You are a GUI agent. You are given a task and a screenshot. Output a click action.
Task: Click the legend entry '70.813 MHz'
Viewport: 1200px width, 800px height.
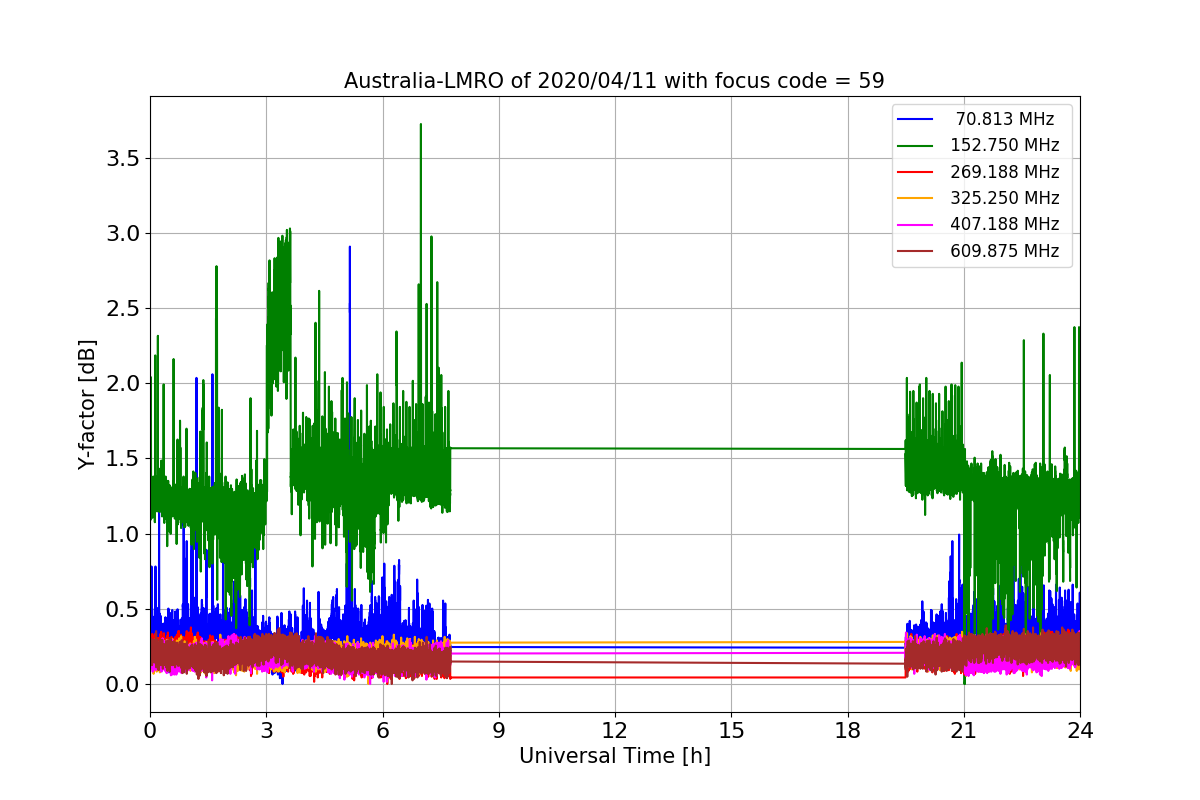pos(1005,119)
